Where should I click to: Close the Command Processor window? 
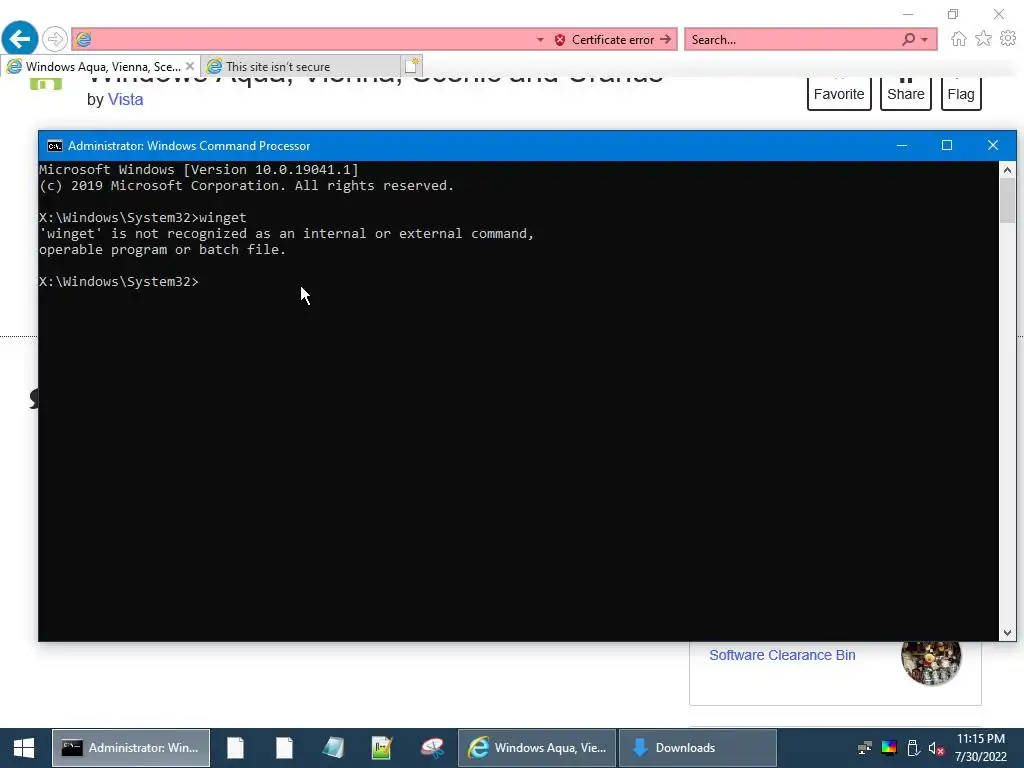coord(993,145)
